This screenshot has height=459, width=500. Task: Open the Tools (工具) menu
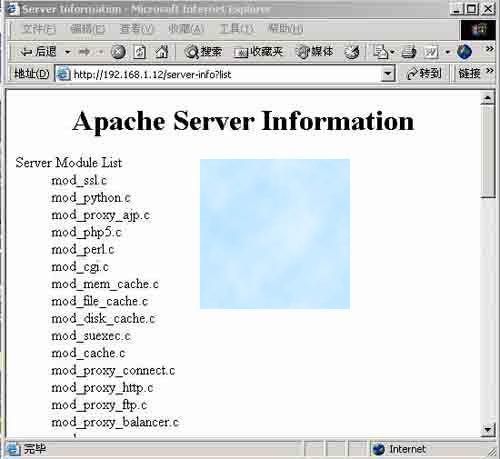click(x=236, y=29)
